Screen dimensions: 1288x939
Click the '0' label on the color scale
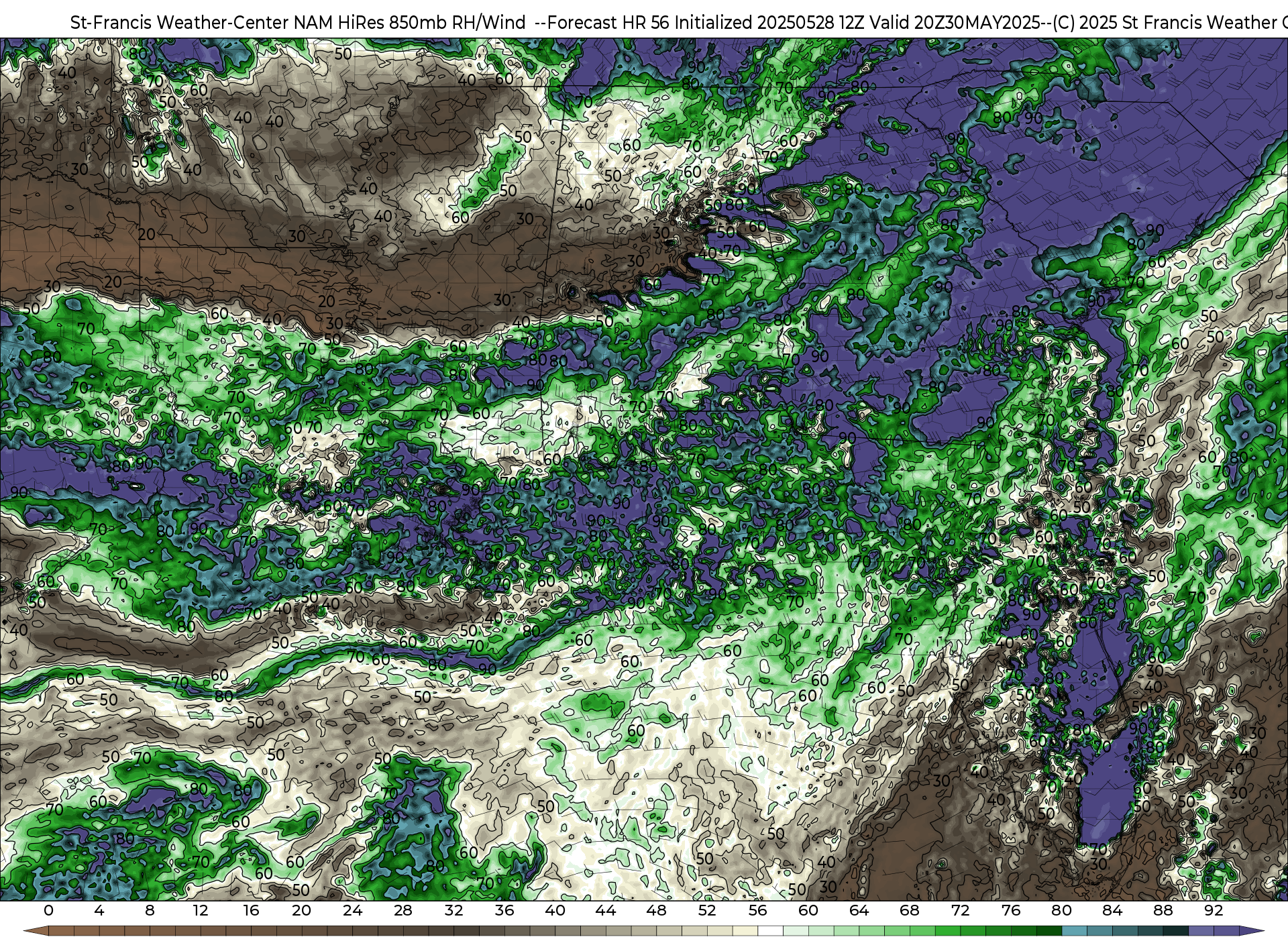click(x=48, y=910)
